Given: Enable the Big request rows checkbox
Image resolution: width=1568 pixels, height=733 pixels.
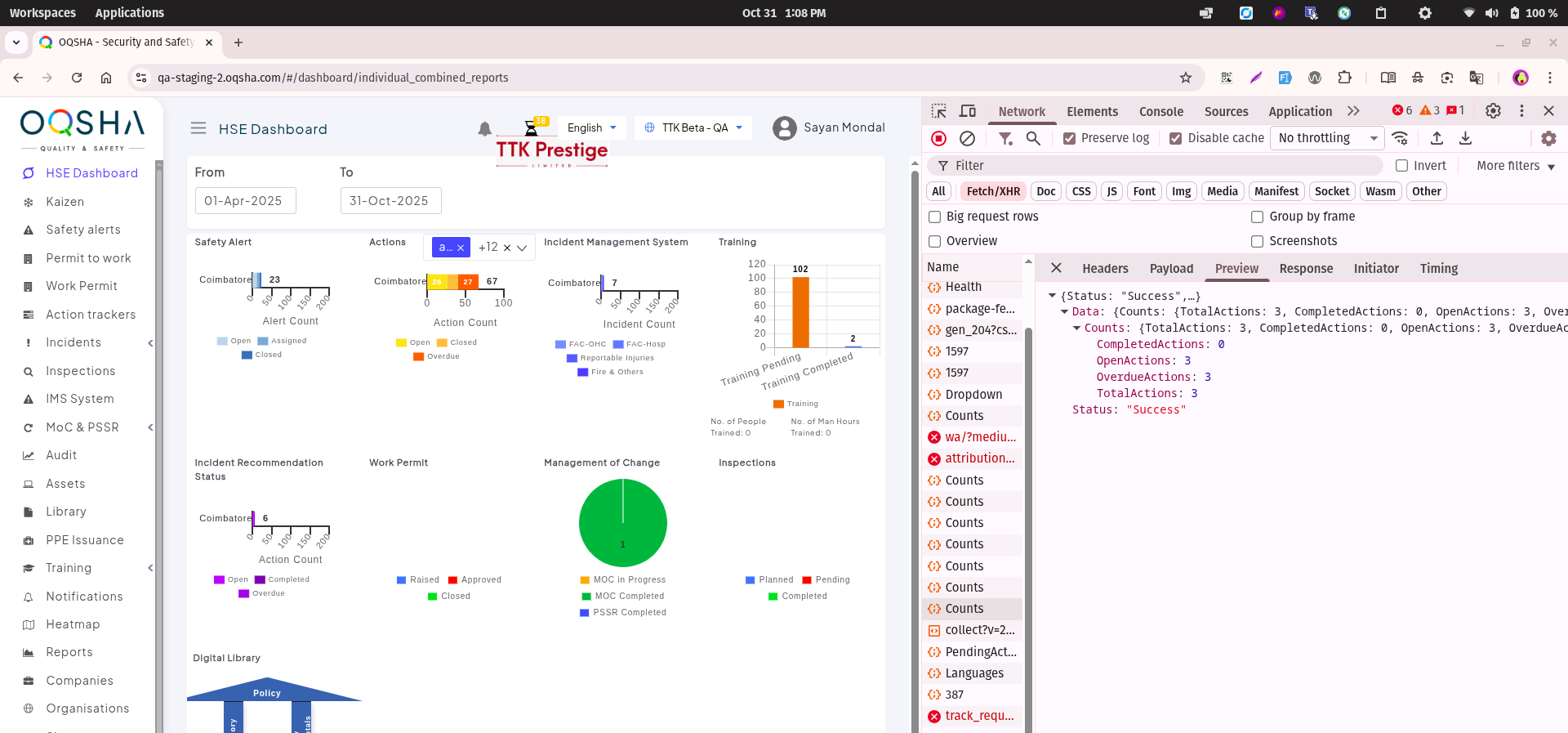Looking at the screenshot, I should 935,217.
